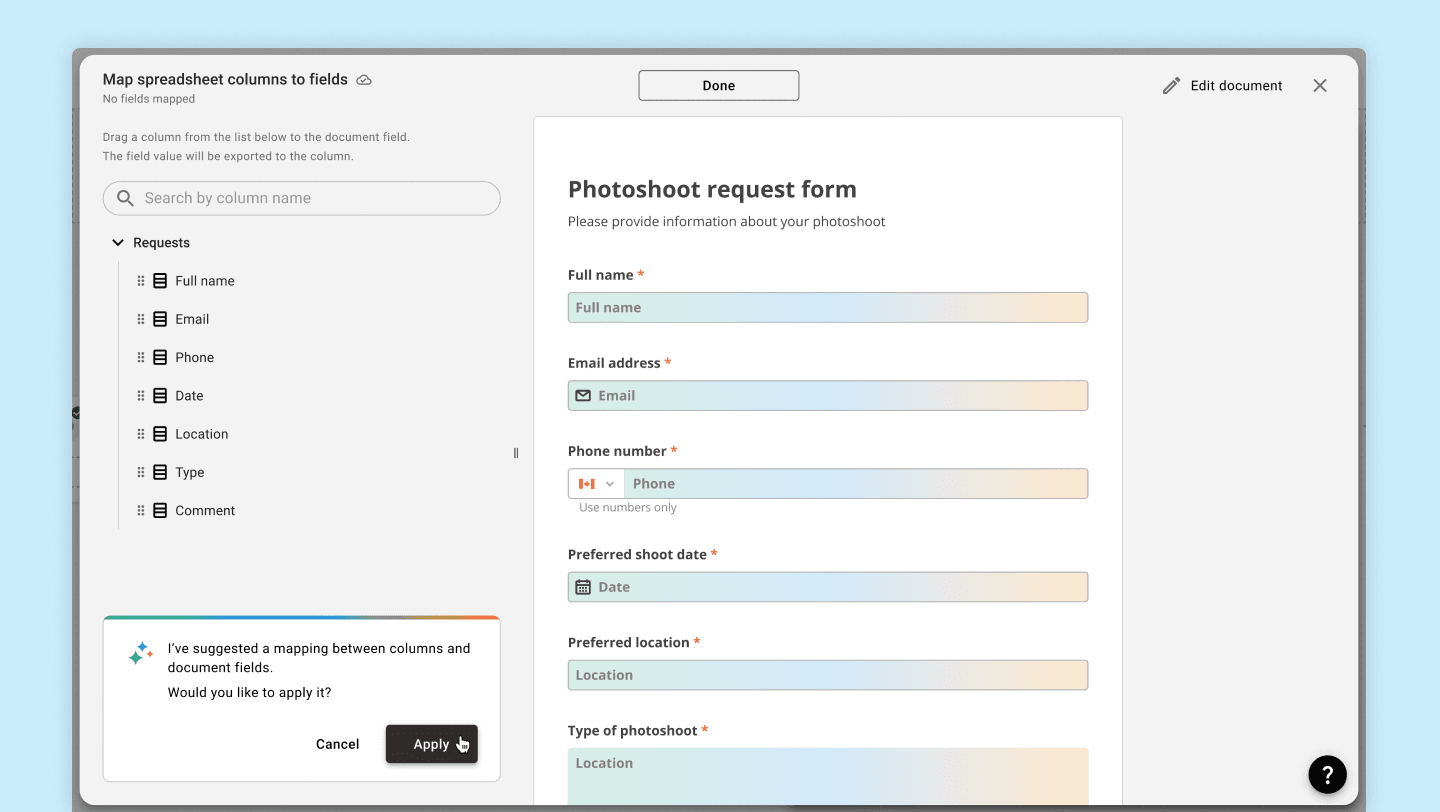Cancel the suggested mapping
The height and width of the screenshot is (812, 1440).
coord(338,744)
